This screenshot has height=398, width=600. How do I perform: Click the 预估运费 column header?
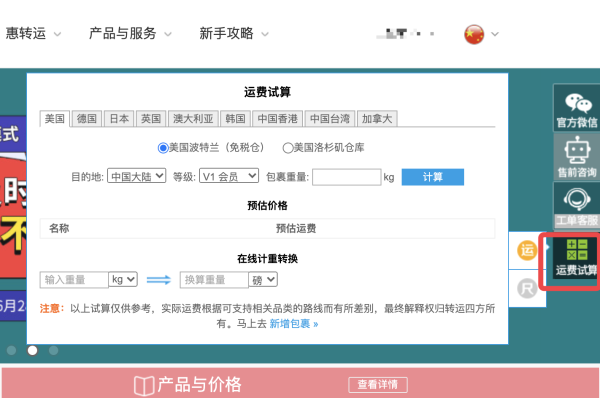point(296,228)
